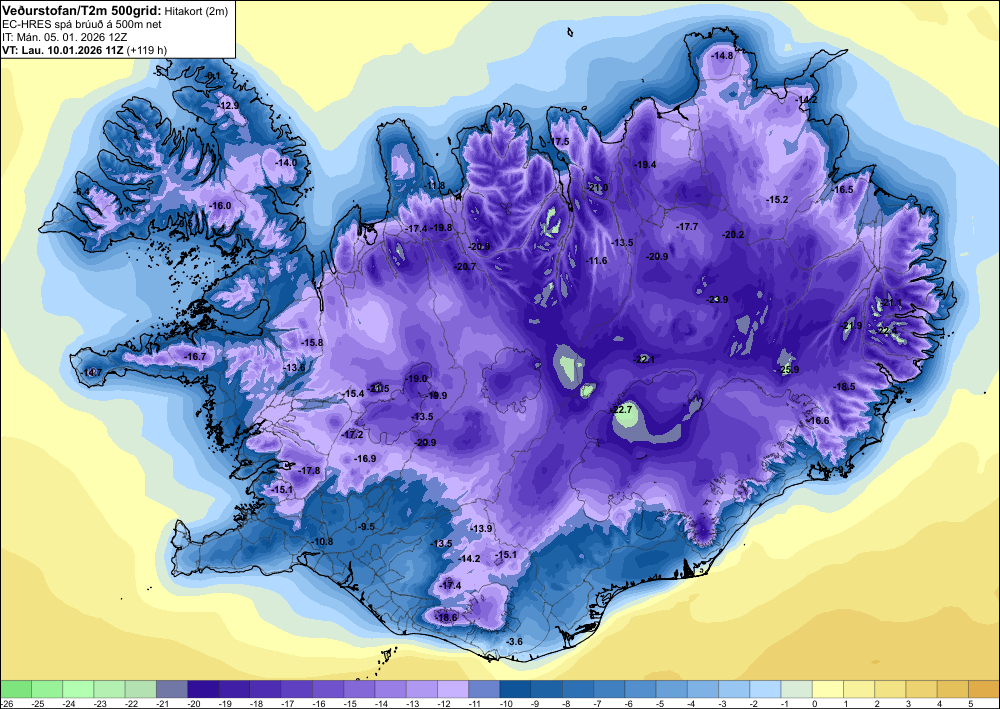Select the orange legend swatch labeled 5
This screenshot has height=709, width=1000.
(984, 689)
